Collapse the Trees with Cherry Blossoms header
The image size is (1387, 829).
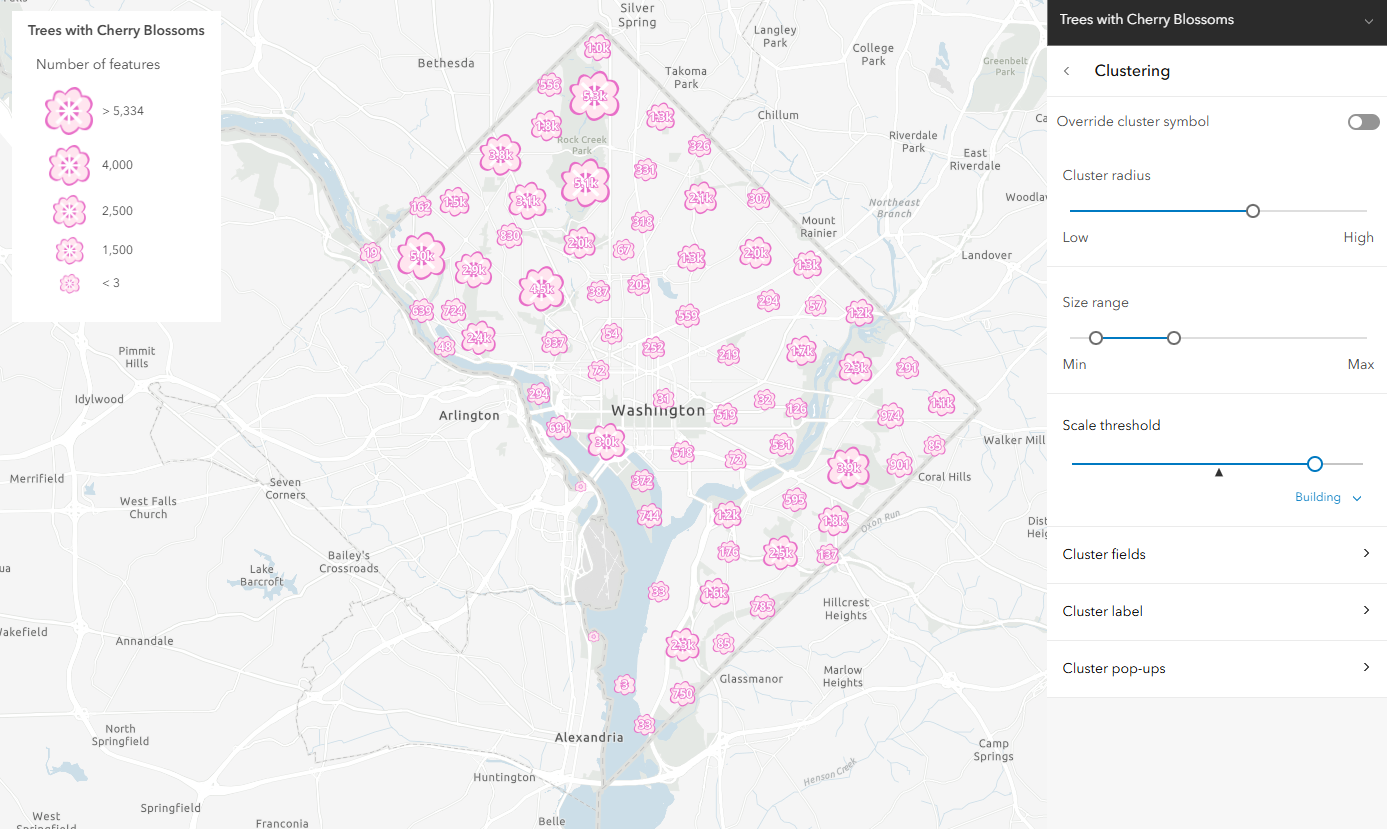[1370, 20]
